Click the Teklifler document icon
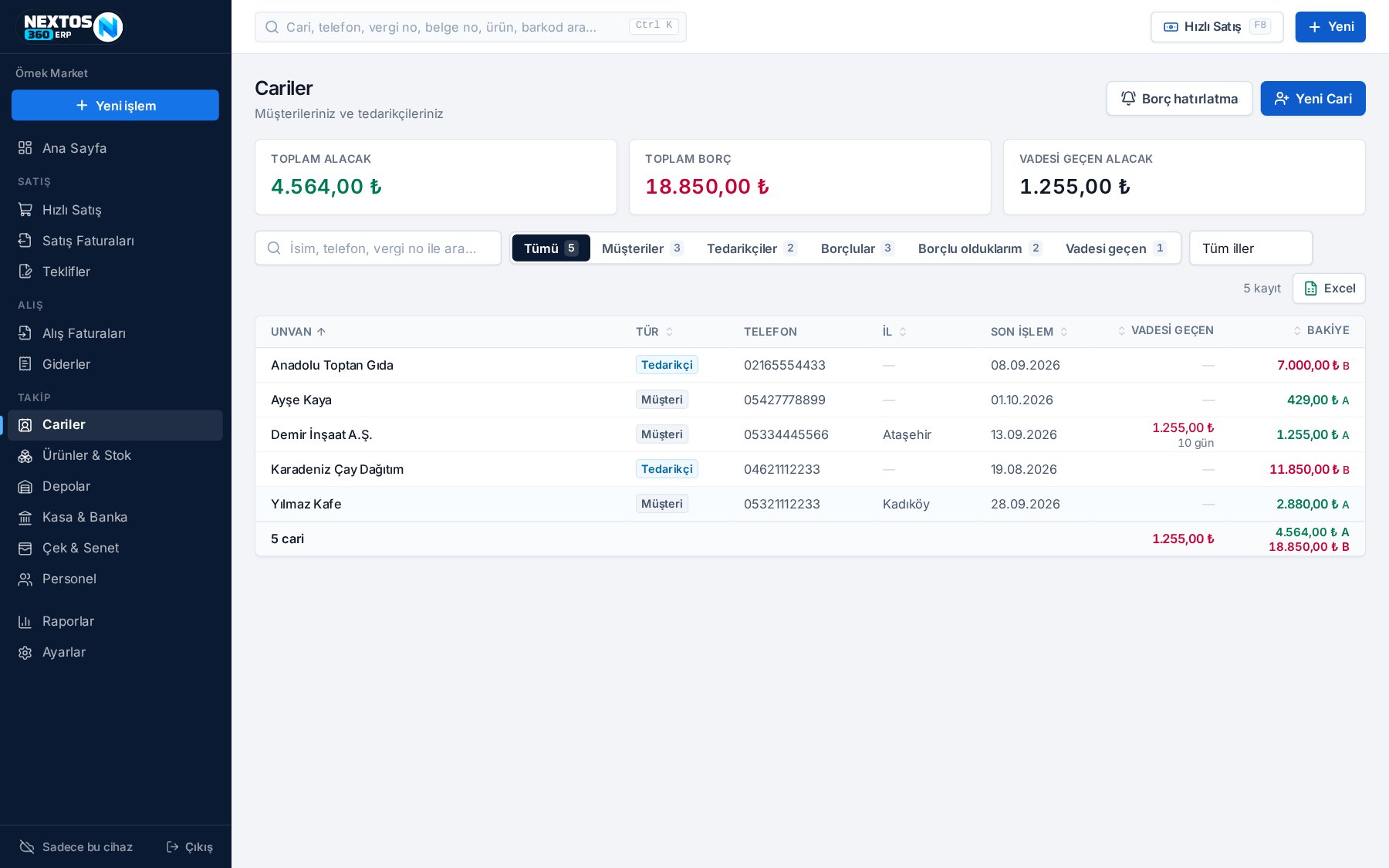Screen dimensions: 1389x868 (x=25, y=272)
